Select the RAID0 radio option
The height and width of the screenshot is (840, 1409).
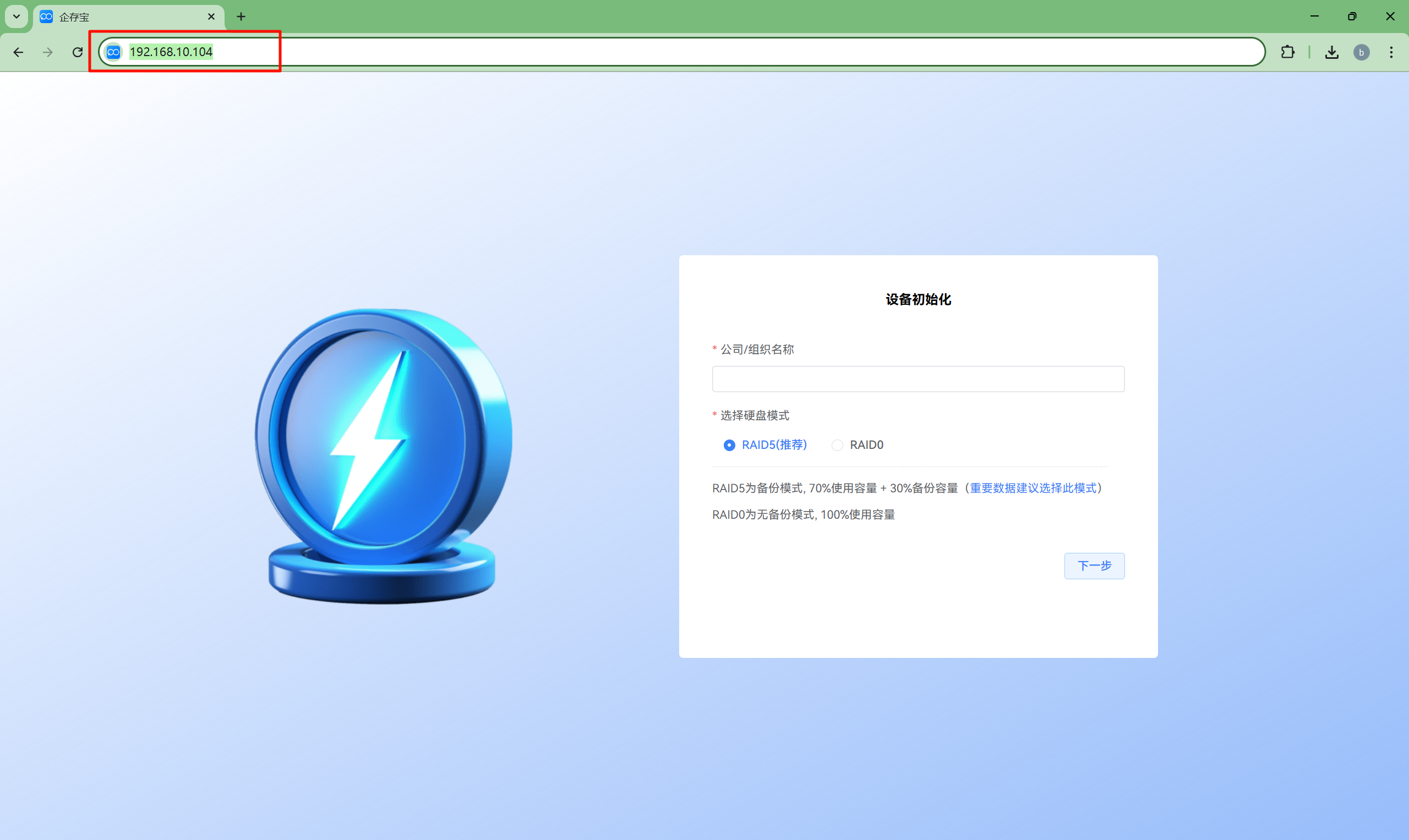(x=837, y=445)
